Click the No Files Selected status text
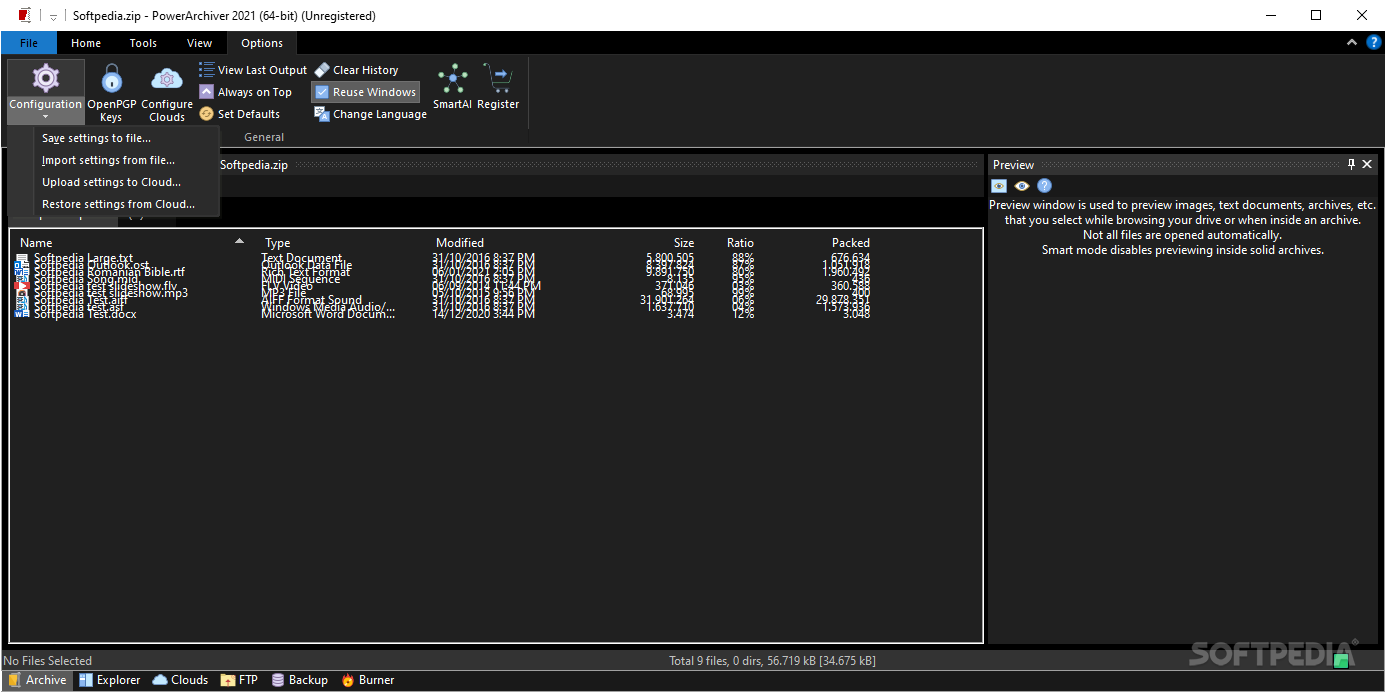Screen dimensions: 1386x693 click(47, 661)
